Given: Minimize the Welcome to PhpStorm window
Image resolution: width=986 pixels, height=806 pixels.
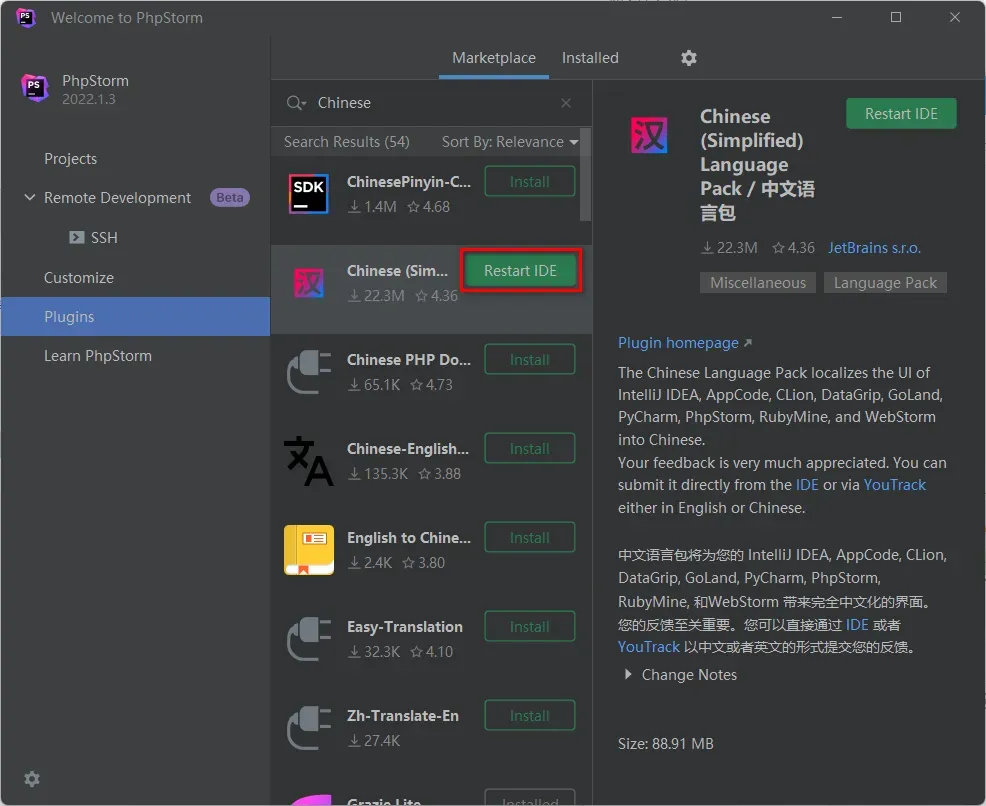Looking at the screenshot, I should point(837,18).
